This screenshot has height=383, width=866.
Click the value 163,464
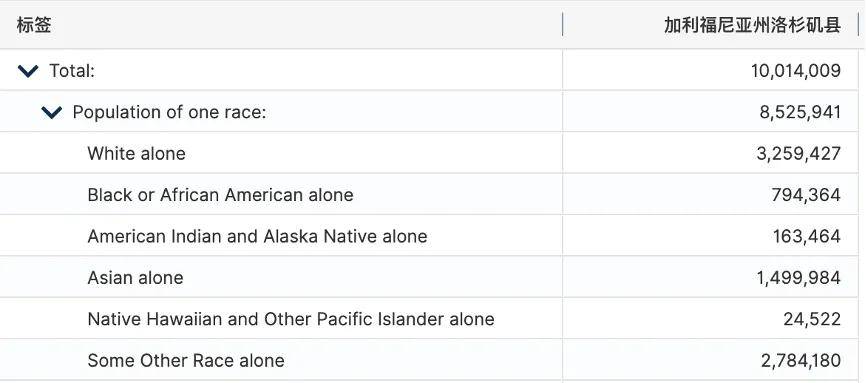pyautogui.click(x=807, y=237)
